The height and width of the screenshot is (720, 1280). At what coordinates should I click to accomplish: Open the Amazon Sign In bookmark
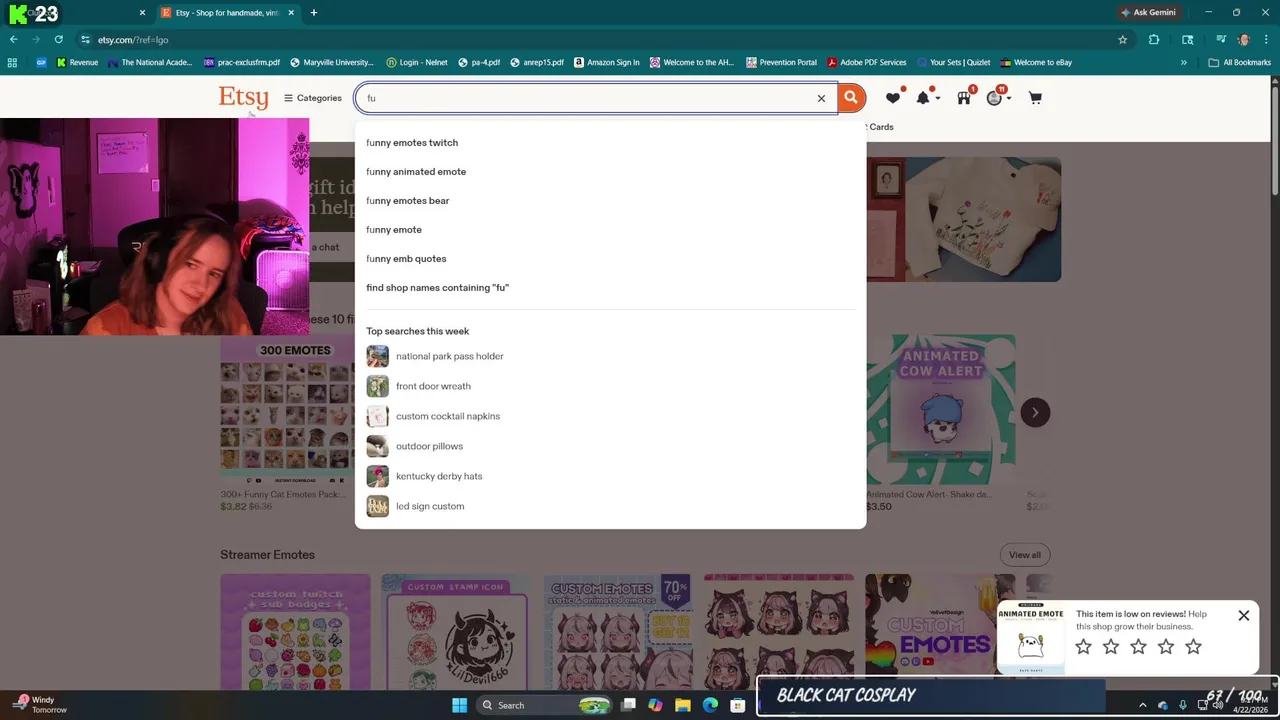607,62
